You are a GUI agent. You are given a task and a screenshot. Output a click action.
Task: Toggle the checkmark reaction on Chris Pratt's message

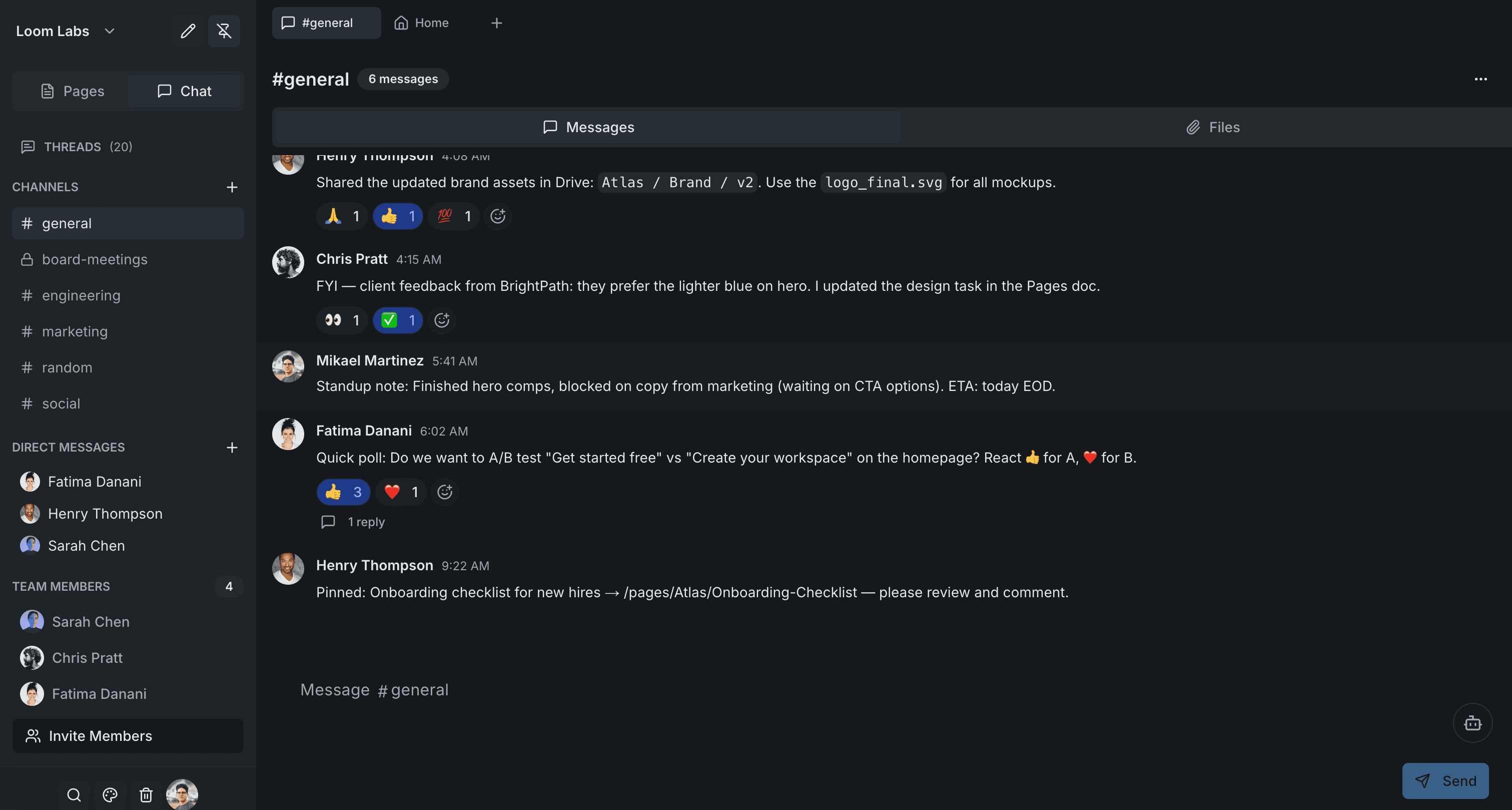click(398, 320)
